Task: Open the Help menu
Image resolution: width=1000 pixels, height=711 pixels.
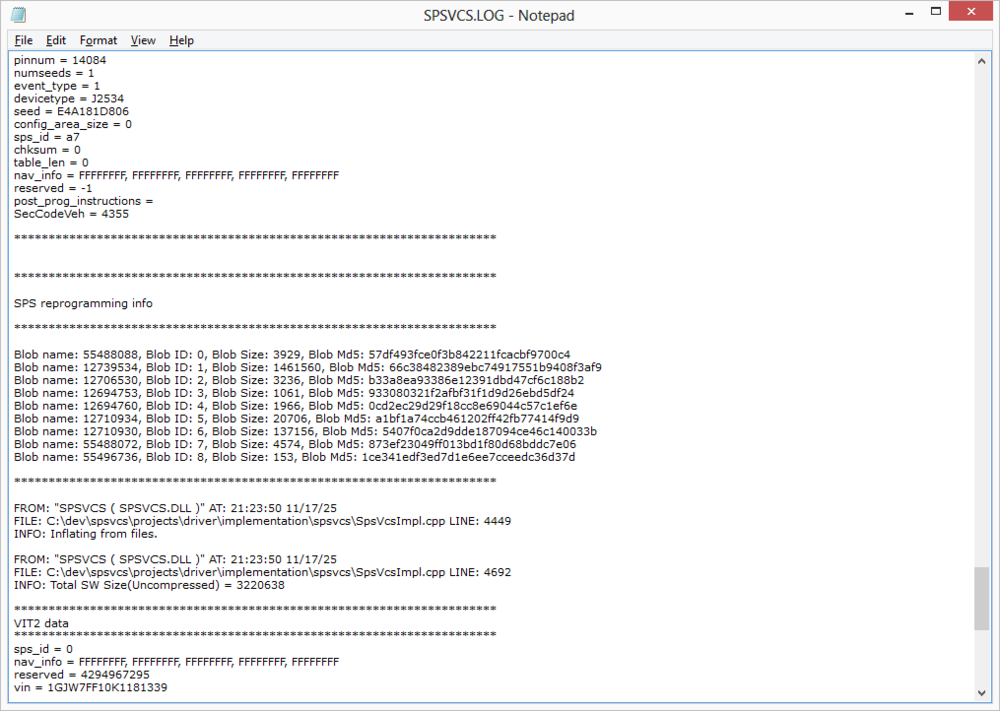Action: point(181,40)
